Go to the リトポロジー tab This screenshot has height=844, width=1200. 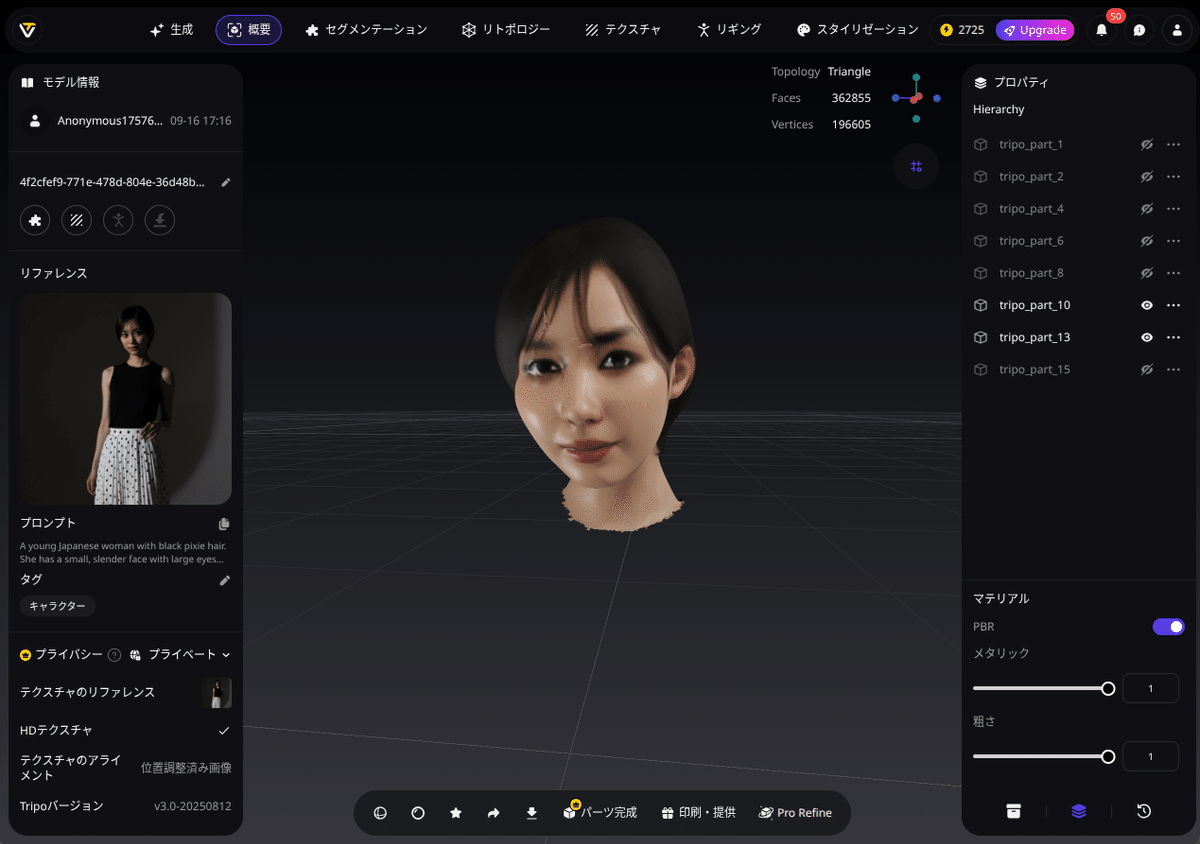506,30
